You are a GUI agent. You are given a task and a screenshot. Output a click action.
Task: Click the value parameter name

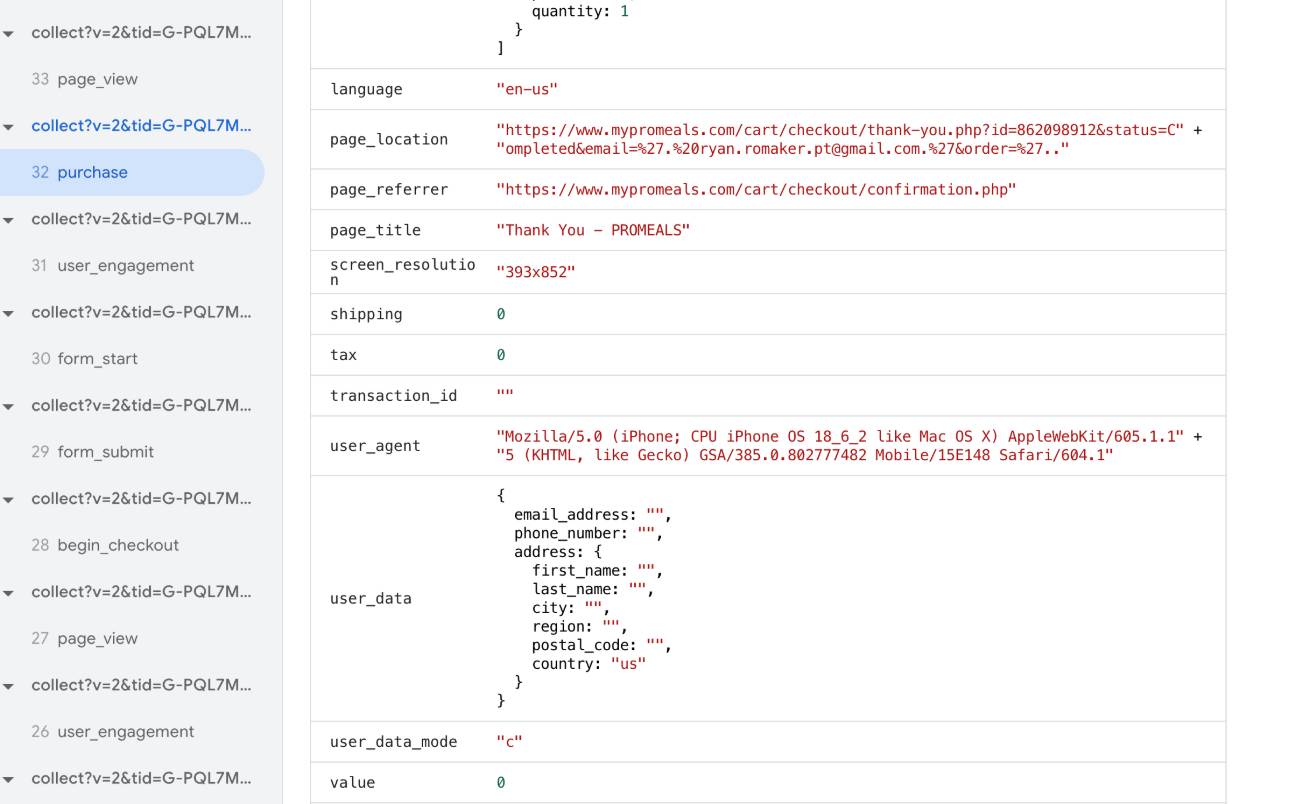click(x=352, y=783)
